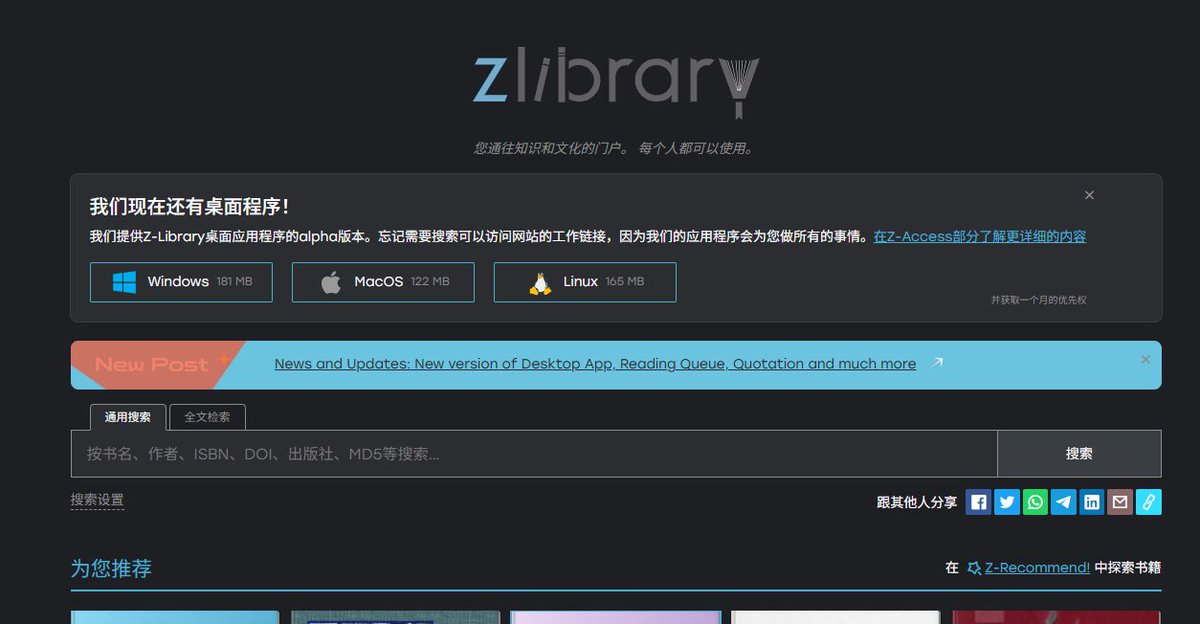Open the Z-Access details link
1200x624 pixels.
coord(980,237)
